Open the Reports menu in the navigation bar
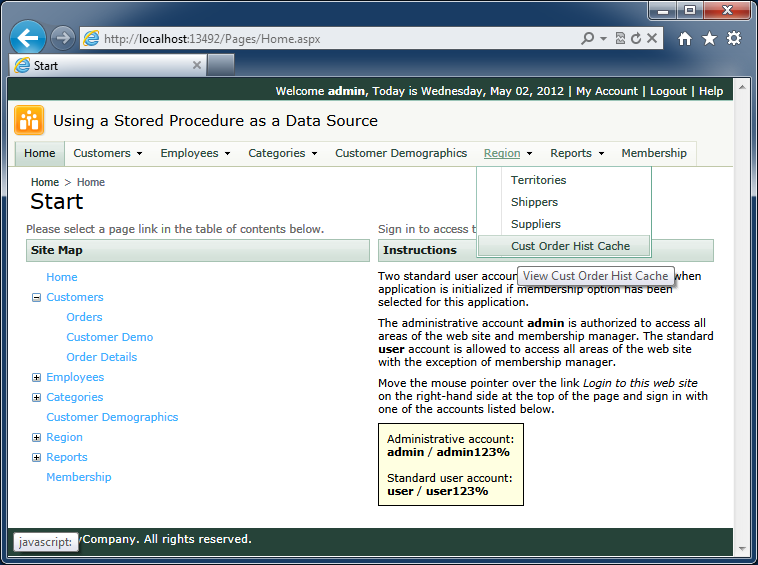Image resolution: width=758 pixels, height=565 pixels. (577, 153)
